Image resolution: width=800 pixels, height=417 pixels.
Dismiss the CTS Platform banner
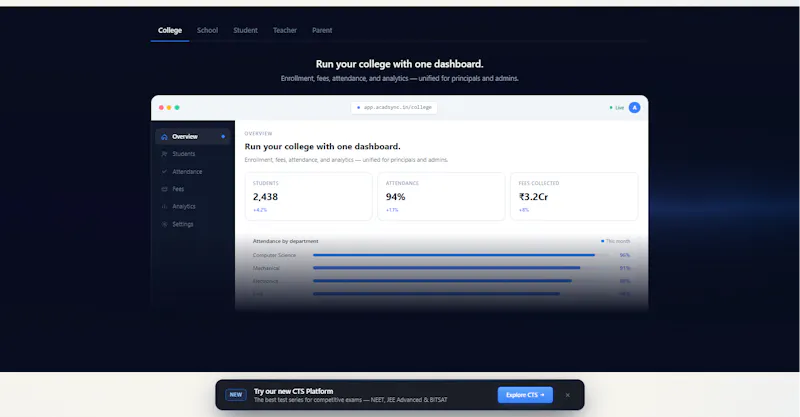tap(567, 395)
